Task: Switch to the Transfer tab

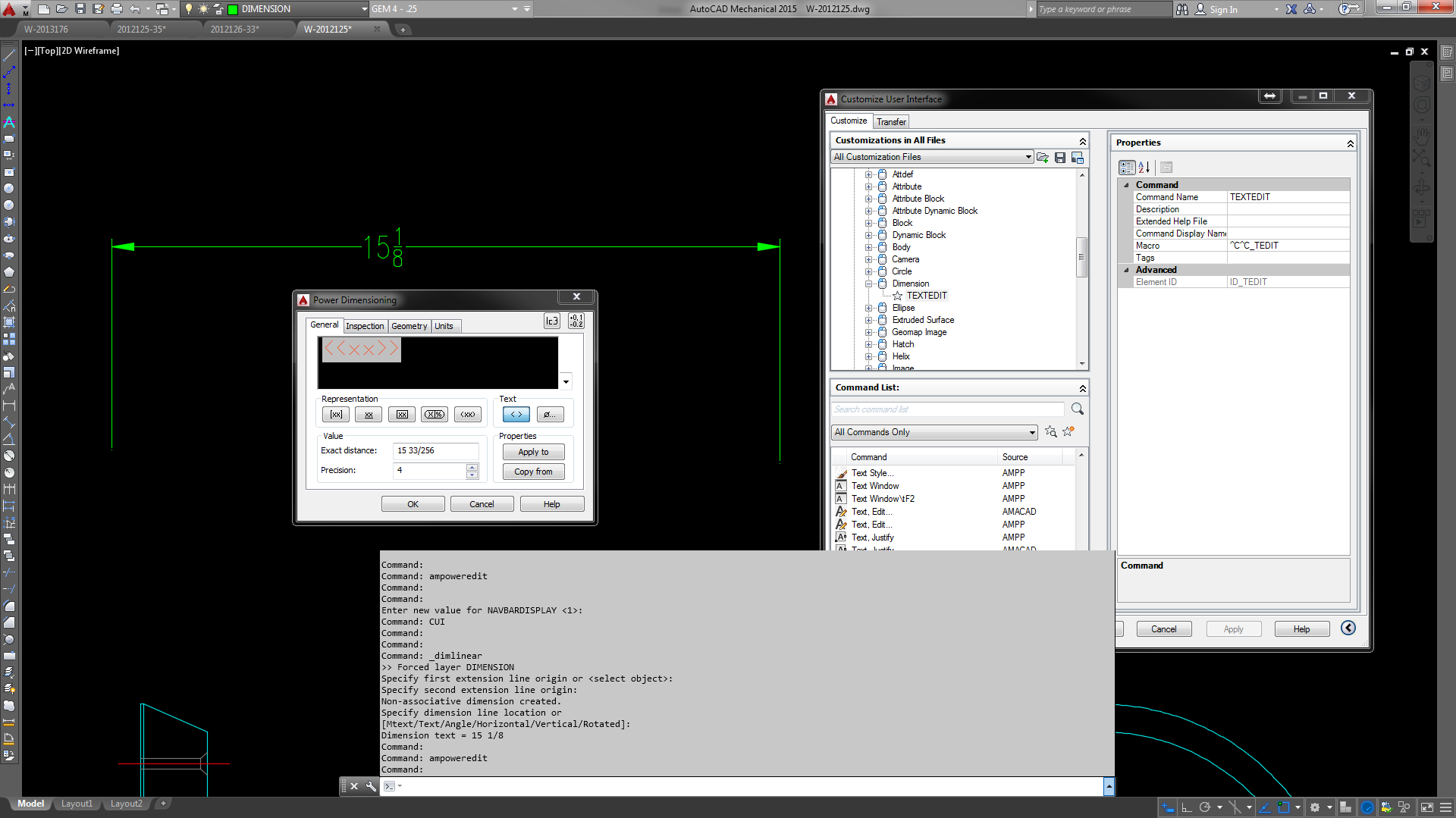Action: [891, 121]
